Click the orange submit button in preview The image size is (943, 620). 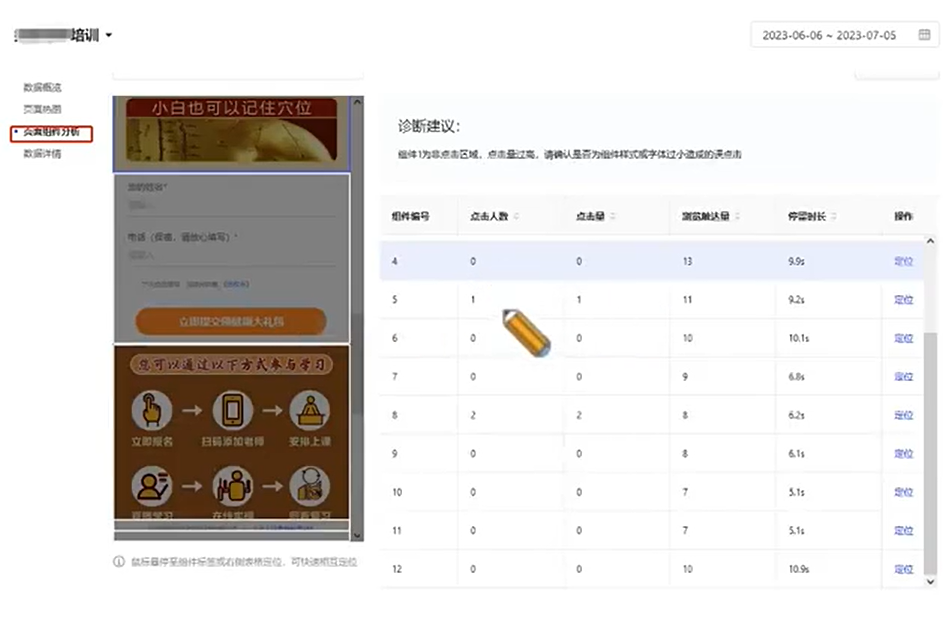click(x=231, y=322)
